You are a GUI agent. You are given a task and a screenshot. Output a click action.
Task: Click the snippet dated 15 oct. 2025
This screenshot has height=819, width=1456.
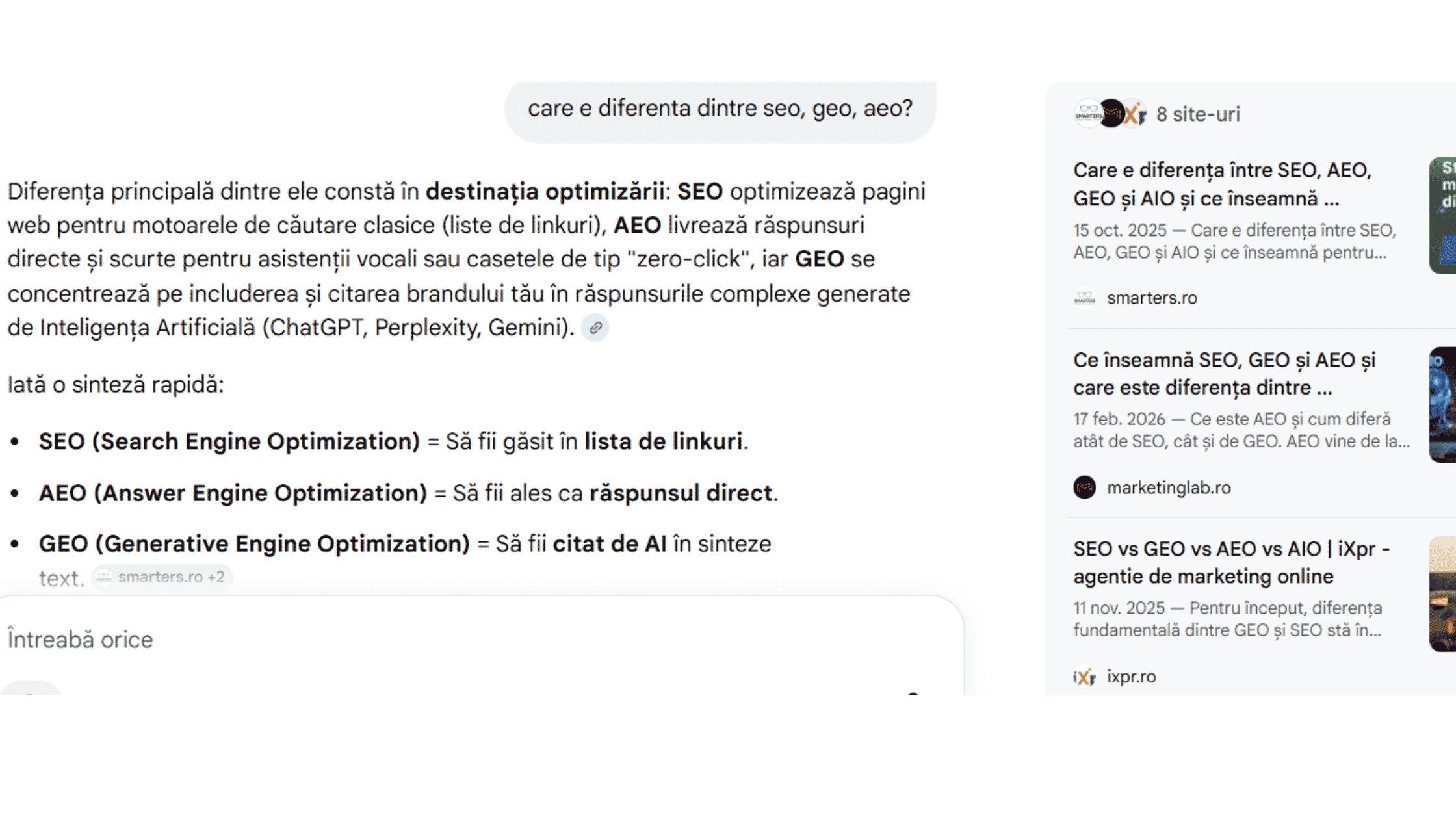click(x=1234, y=241)
